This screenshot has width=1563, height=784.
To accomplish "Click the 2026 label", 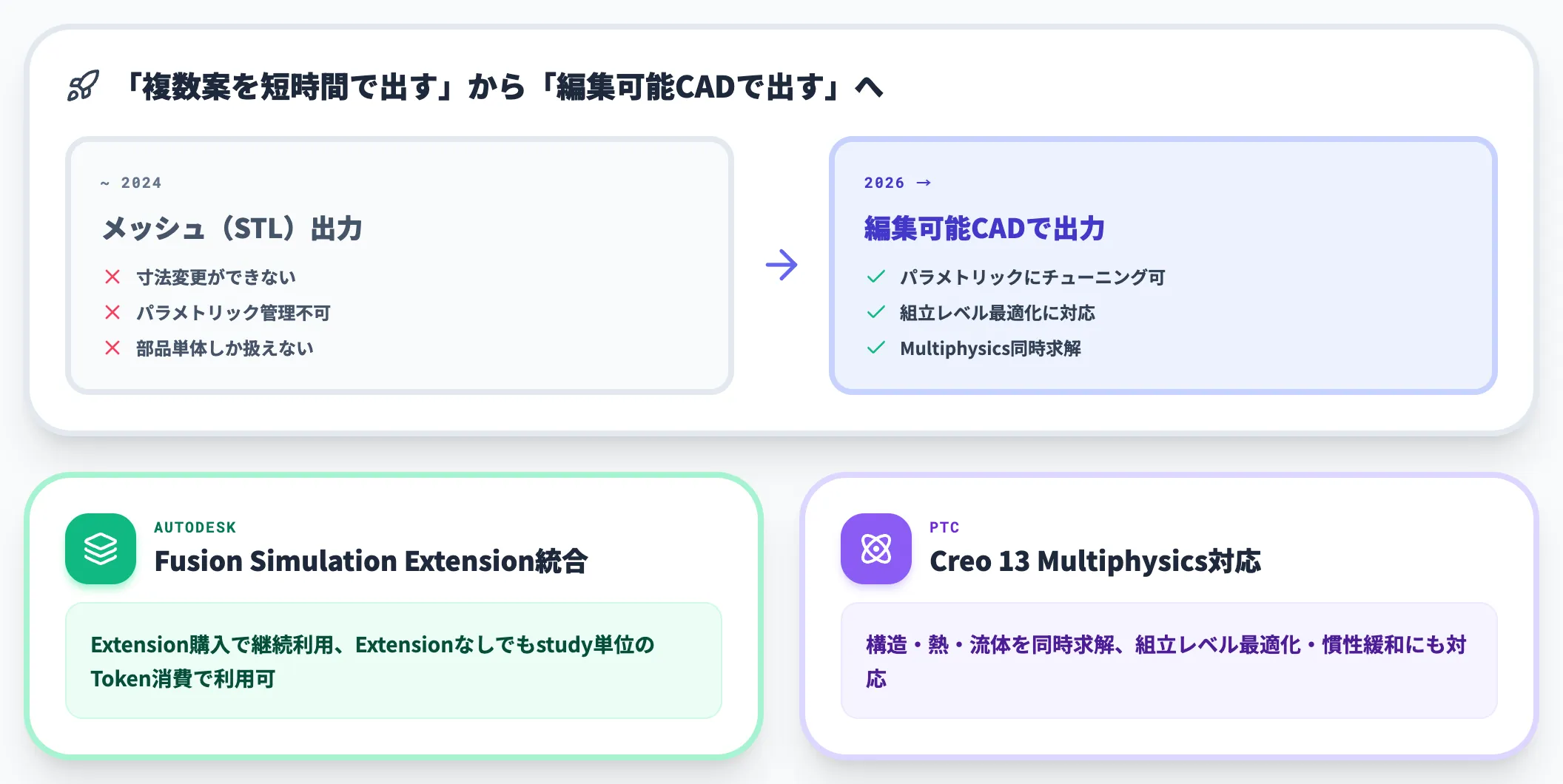I will pyautogui.click(x=884, y=183).
